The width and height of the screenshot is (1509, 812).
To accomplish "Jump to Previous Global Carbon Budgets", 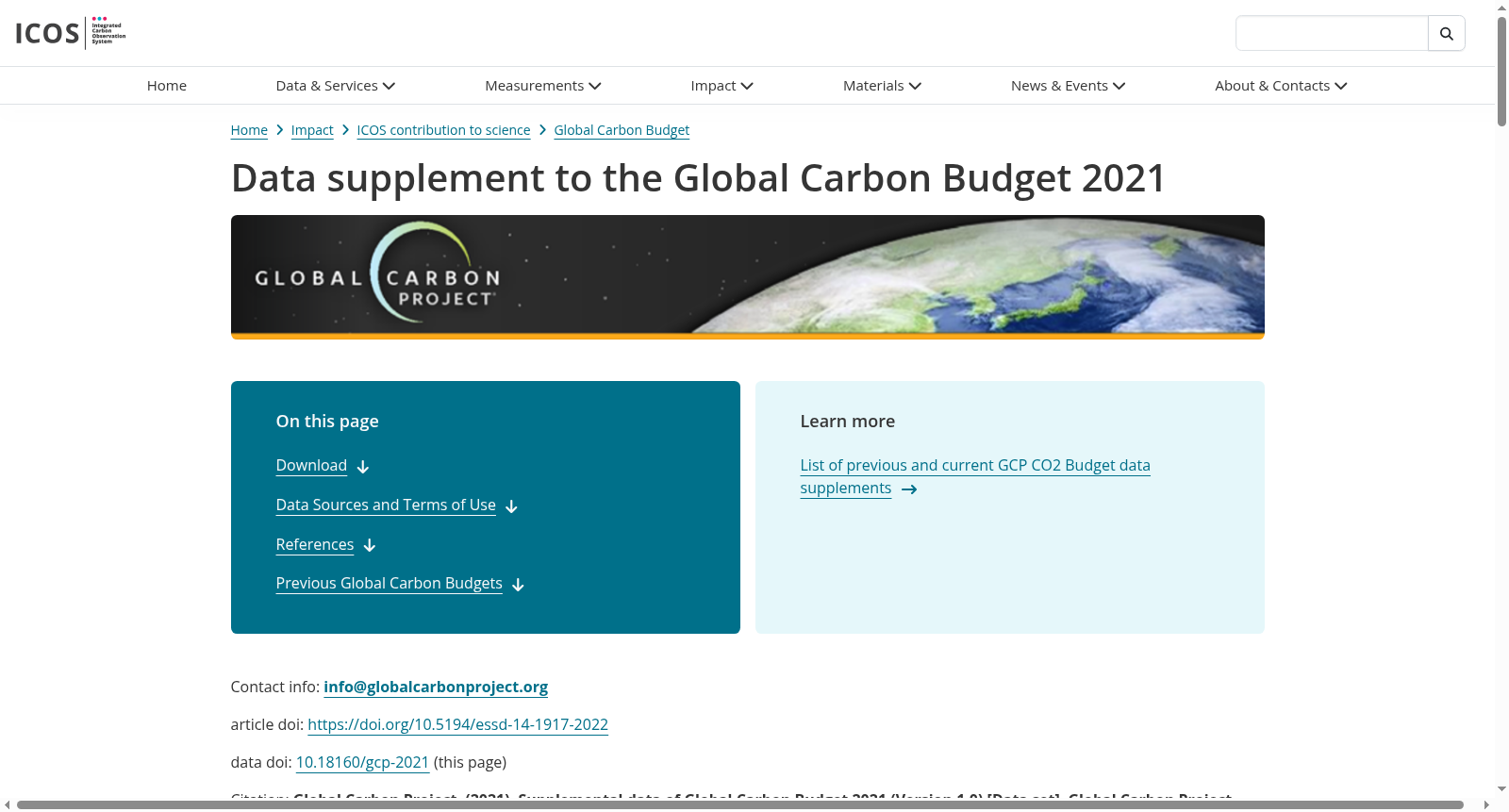I will (389, 584).
